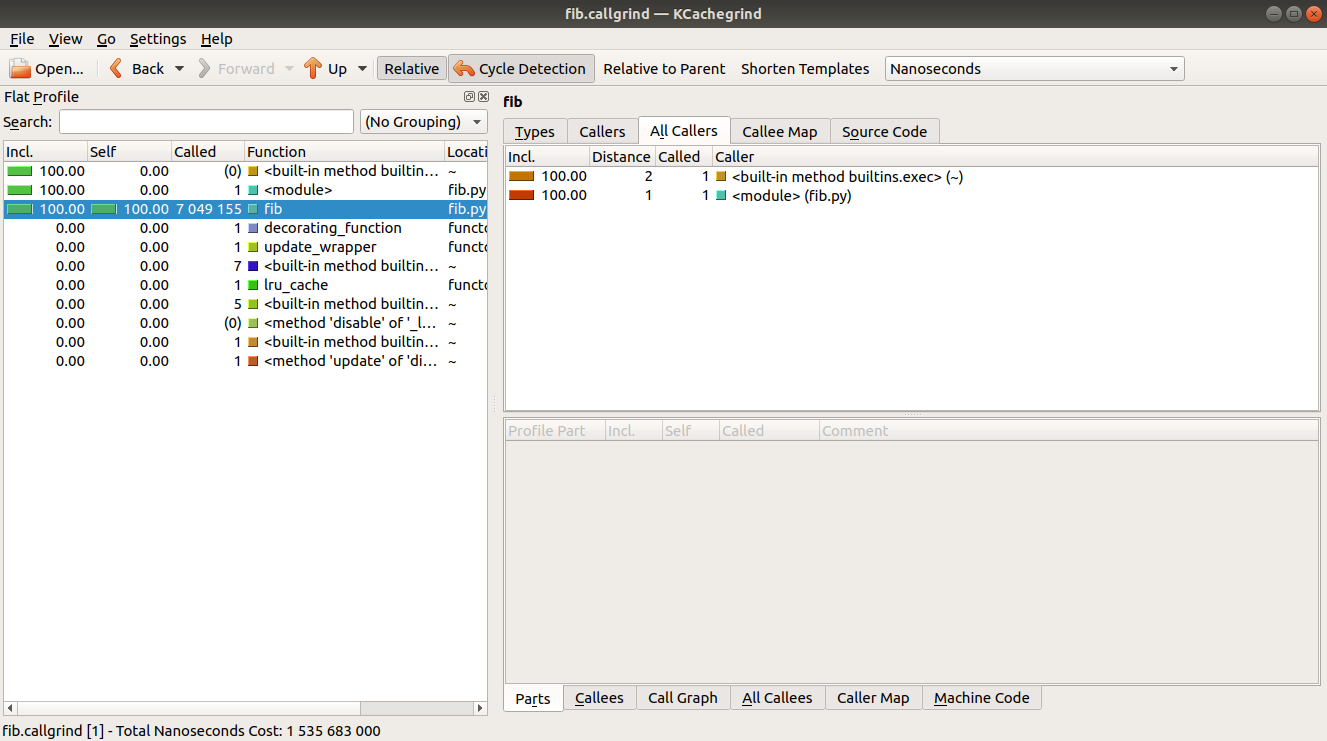
Task: Select the <module> (fib.py) caller row
Action: click(x=912, y=196)
